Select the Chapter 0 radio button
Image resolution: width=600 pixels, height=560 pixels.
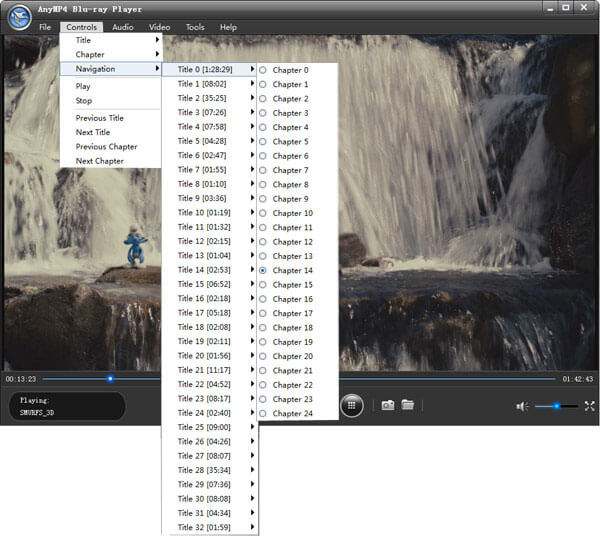coord(263,70)
